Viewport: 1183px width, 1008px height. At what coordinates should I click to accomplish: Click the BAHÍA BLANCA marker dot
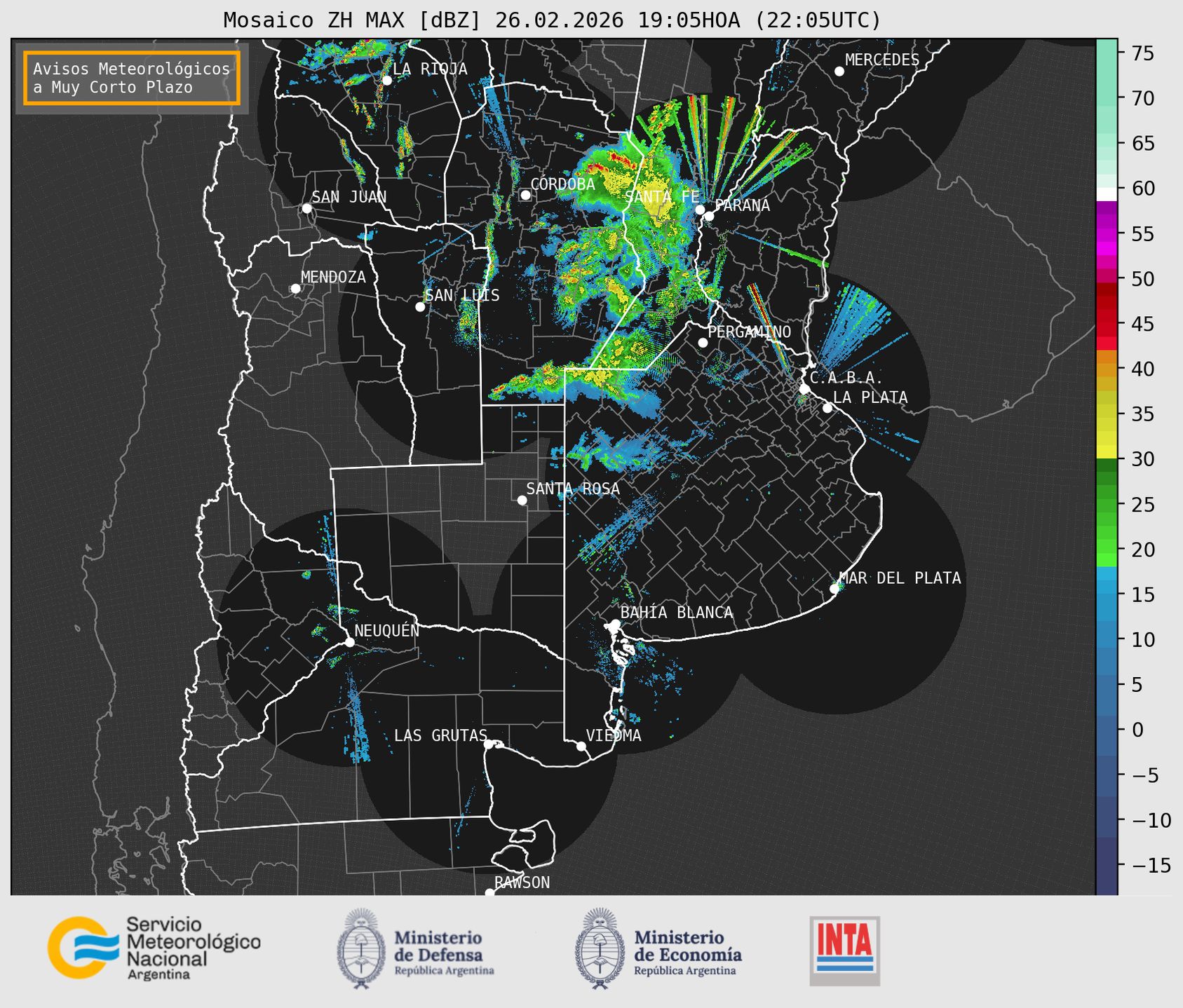pyautogui.click(x=615, y=624)
